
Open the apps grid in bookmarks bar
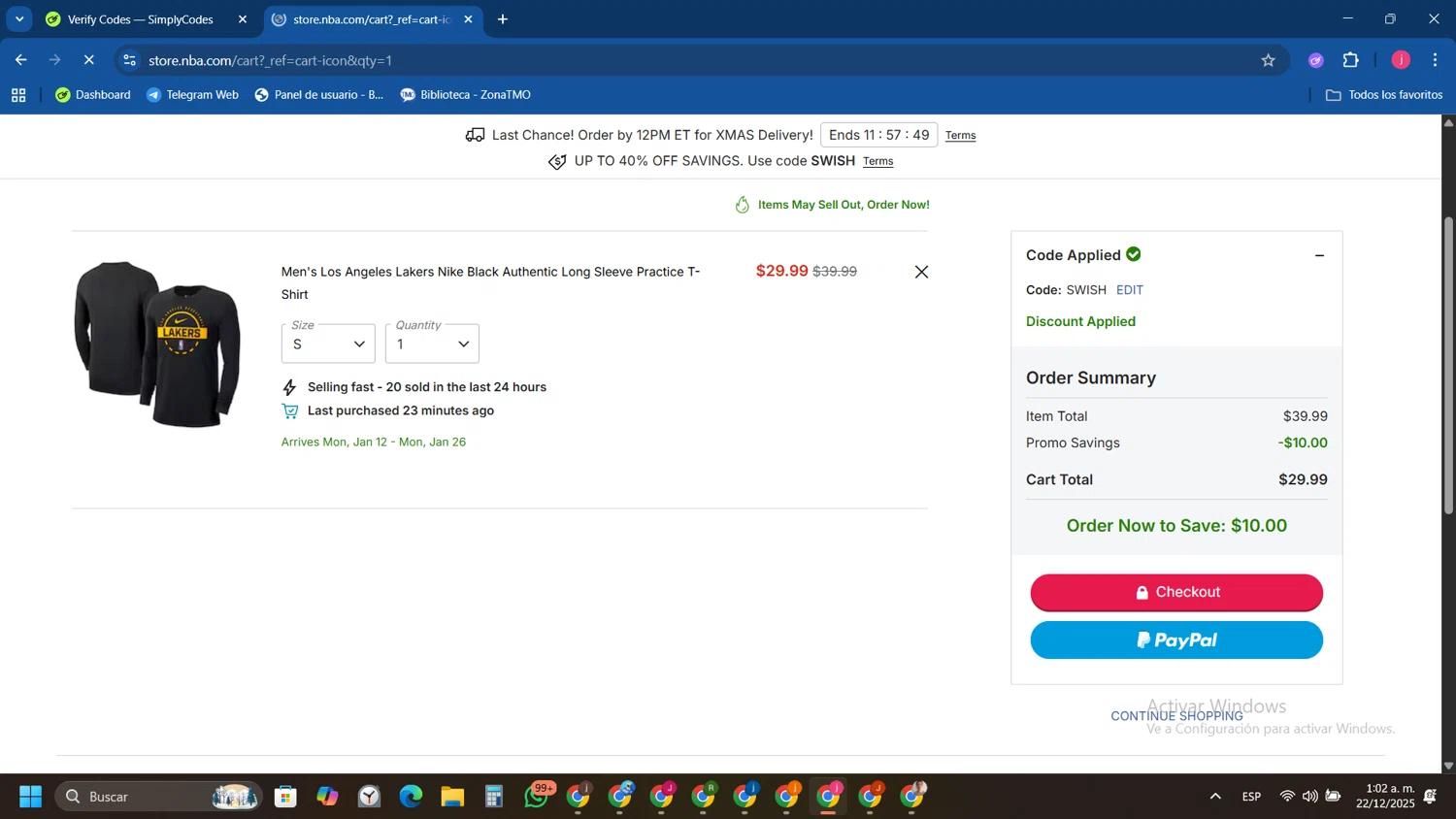(18, 95)
